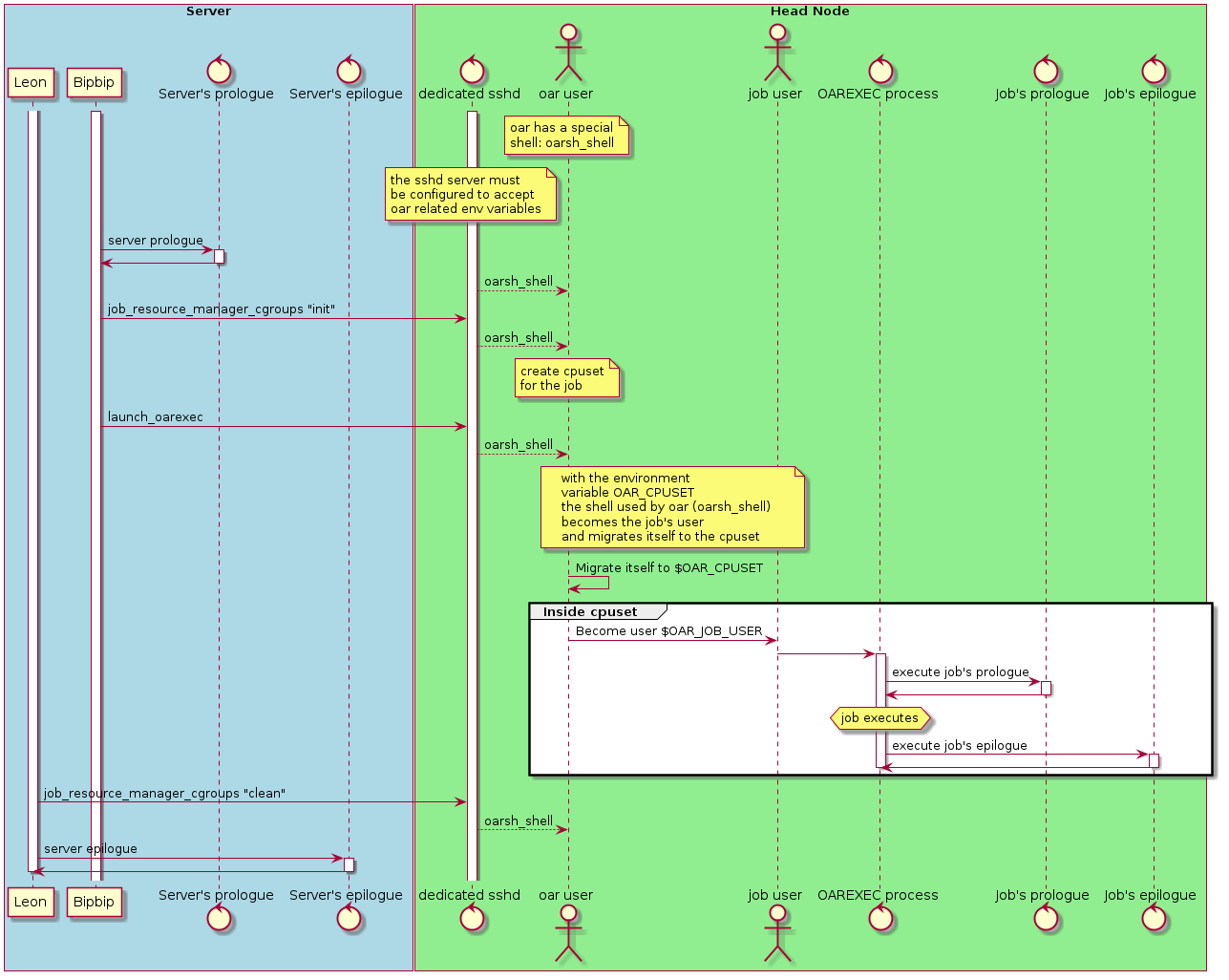Click 'Migrate itself to $OAR_CPUSET' label
This screenshot has height=980, width=1229.
(x=669, y=568)
